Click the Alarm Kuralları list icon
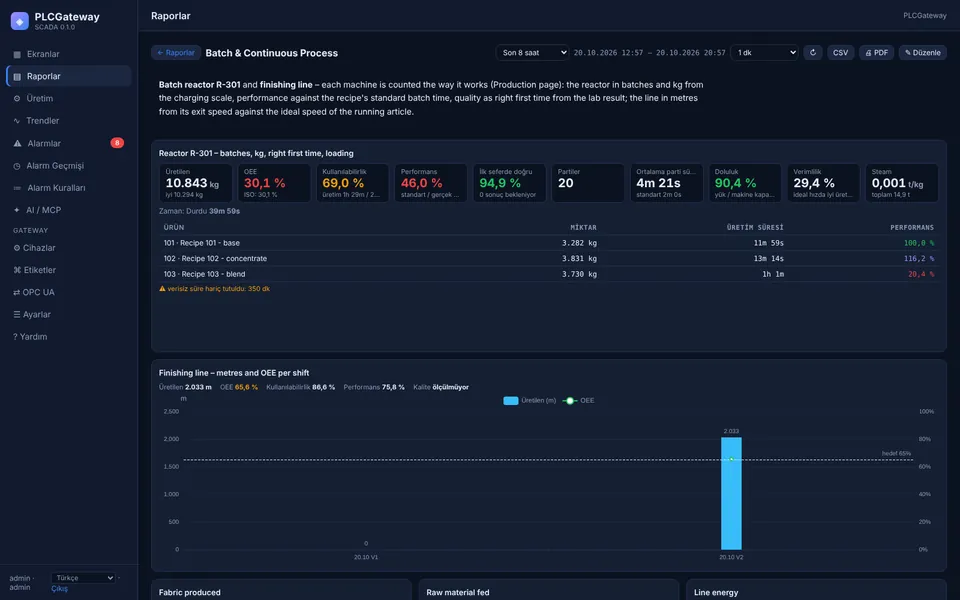960x600 pixels. coord(17,188)
